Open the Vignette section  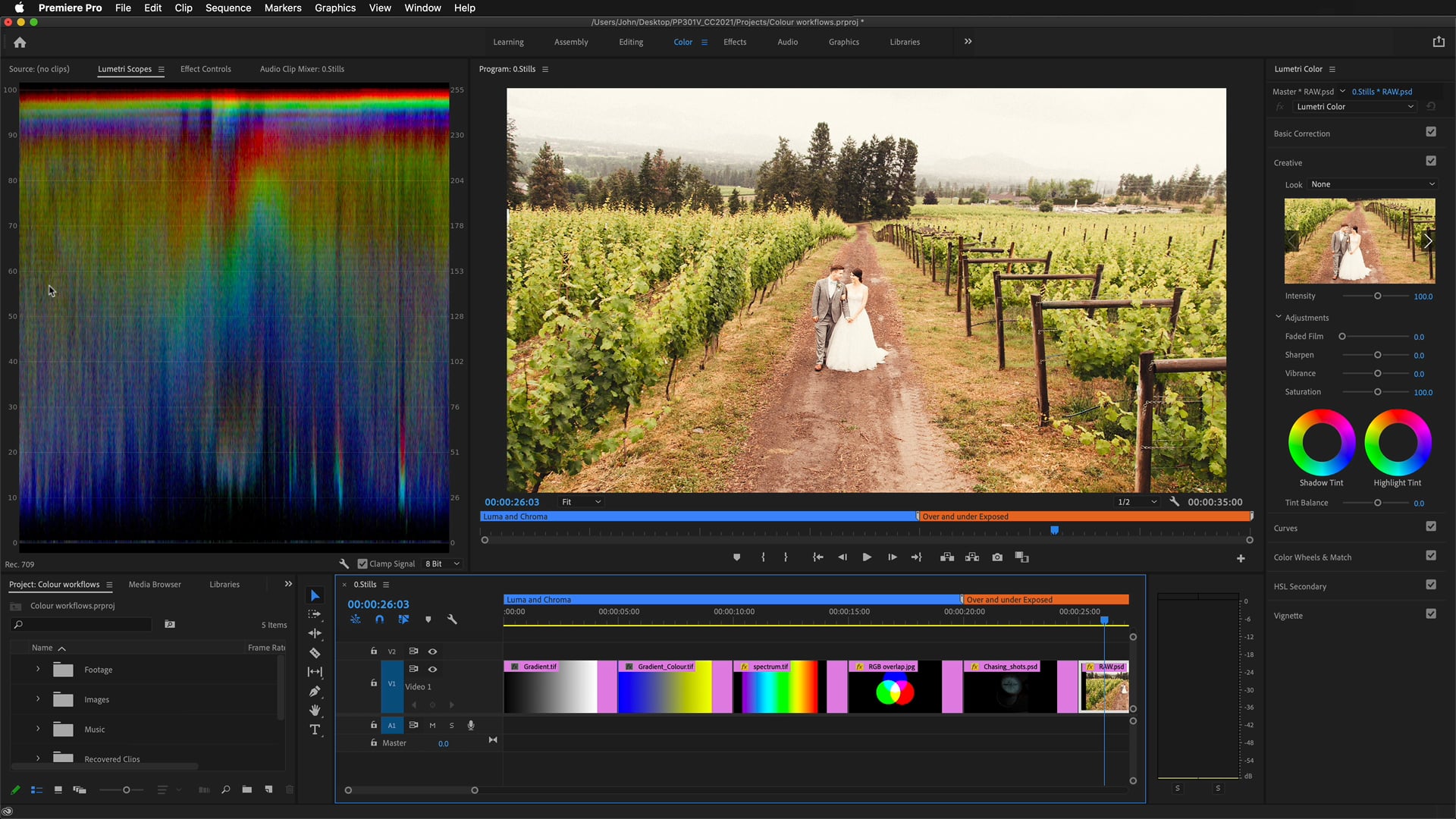pos(1288,616)
